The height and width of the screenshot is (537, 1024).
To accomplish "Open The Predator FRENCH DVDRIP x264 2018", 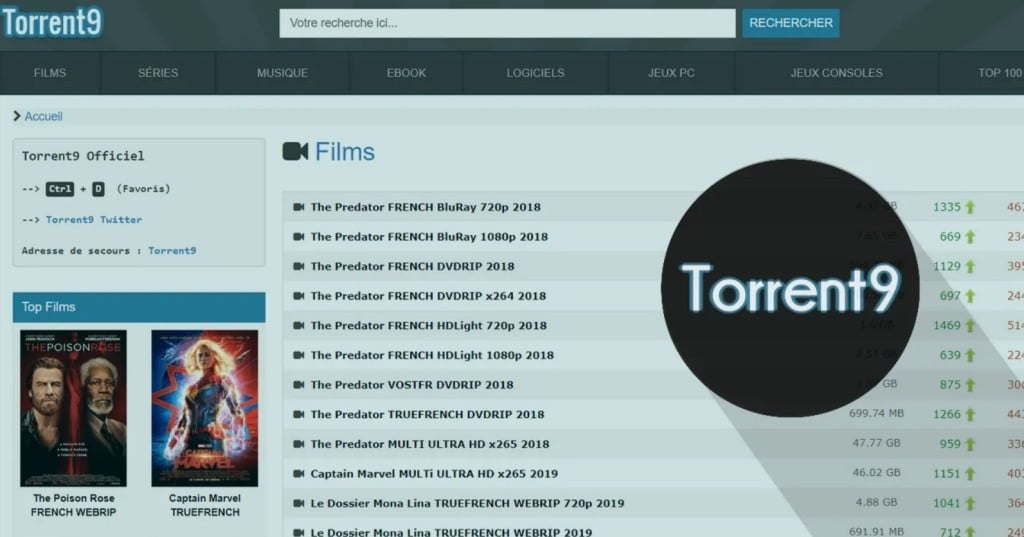I will point(428,296).
